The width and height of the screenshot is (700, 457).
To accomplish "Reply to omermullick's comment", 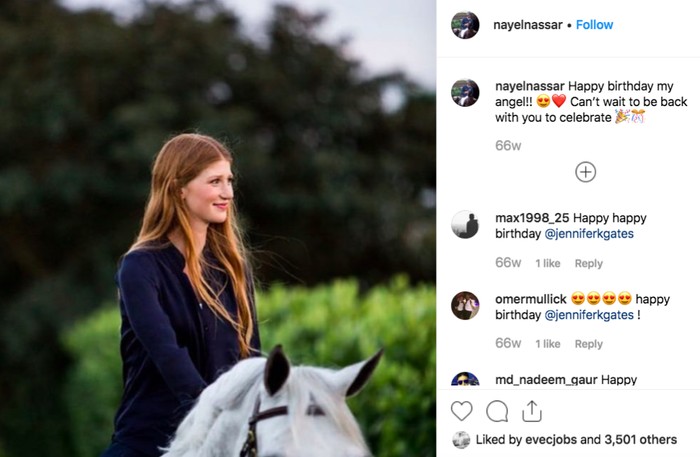I will [x=589, y=344].
